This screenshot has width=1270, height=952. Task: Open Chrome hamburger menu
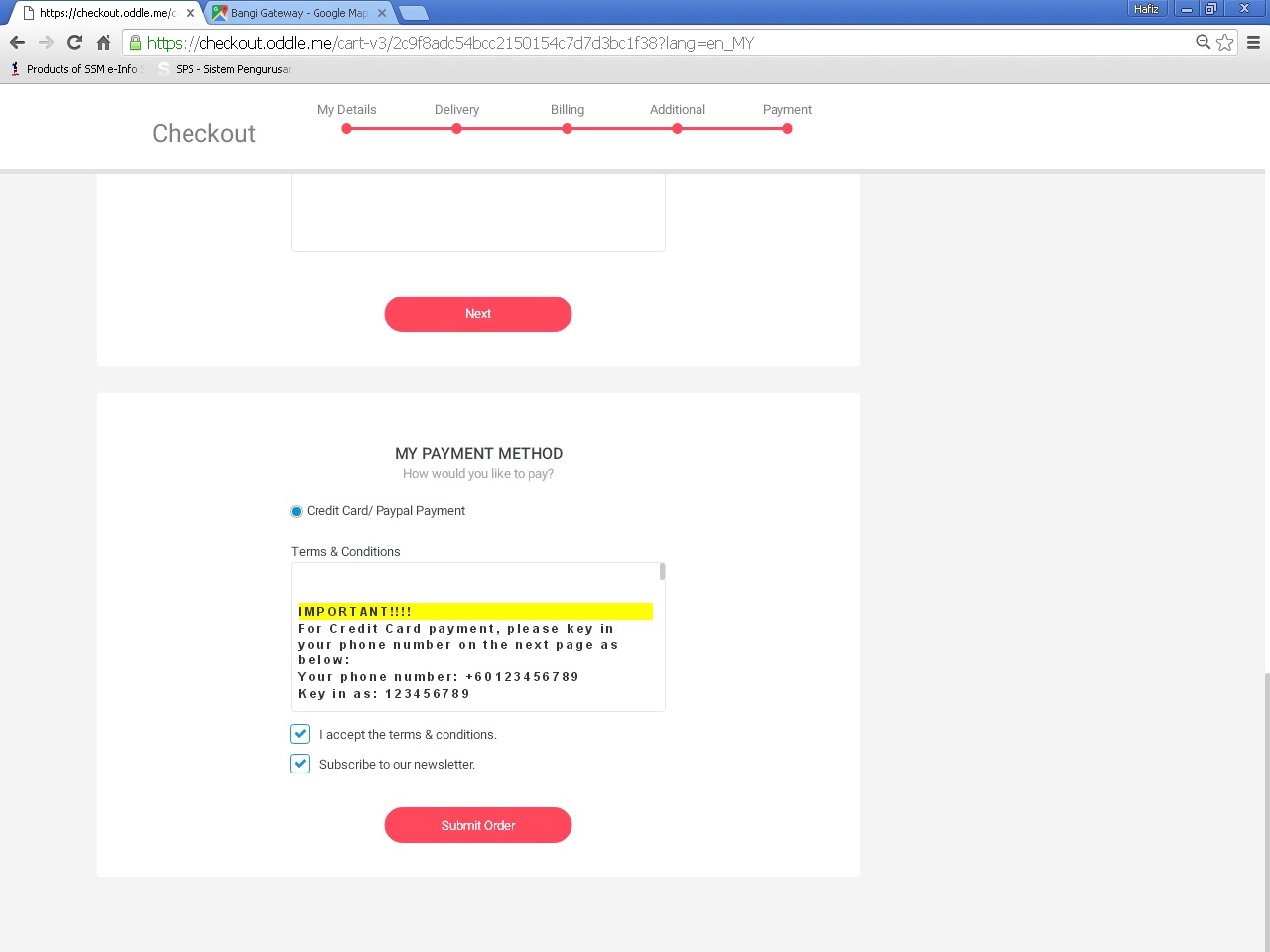tap(1253, 42)
